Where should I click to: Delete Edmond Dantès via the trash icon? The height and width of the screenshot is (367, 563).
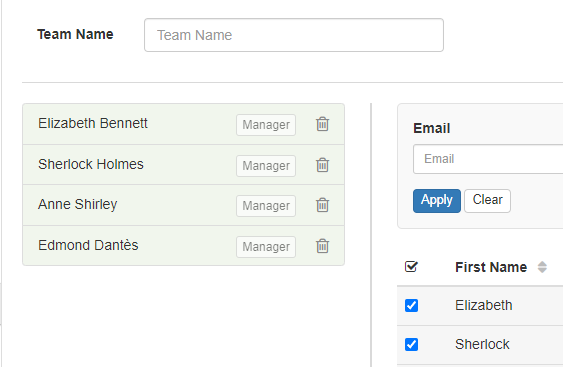[x=322, y=246]
